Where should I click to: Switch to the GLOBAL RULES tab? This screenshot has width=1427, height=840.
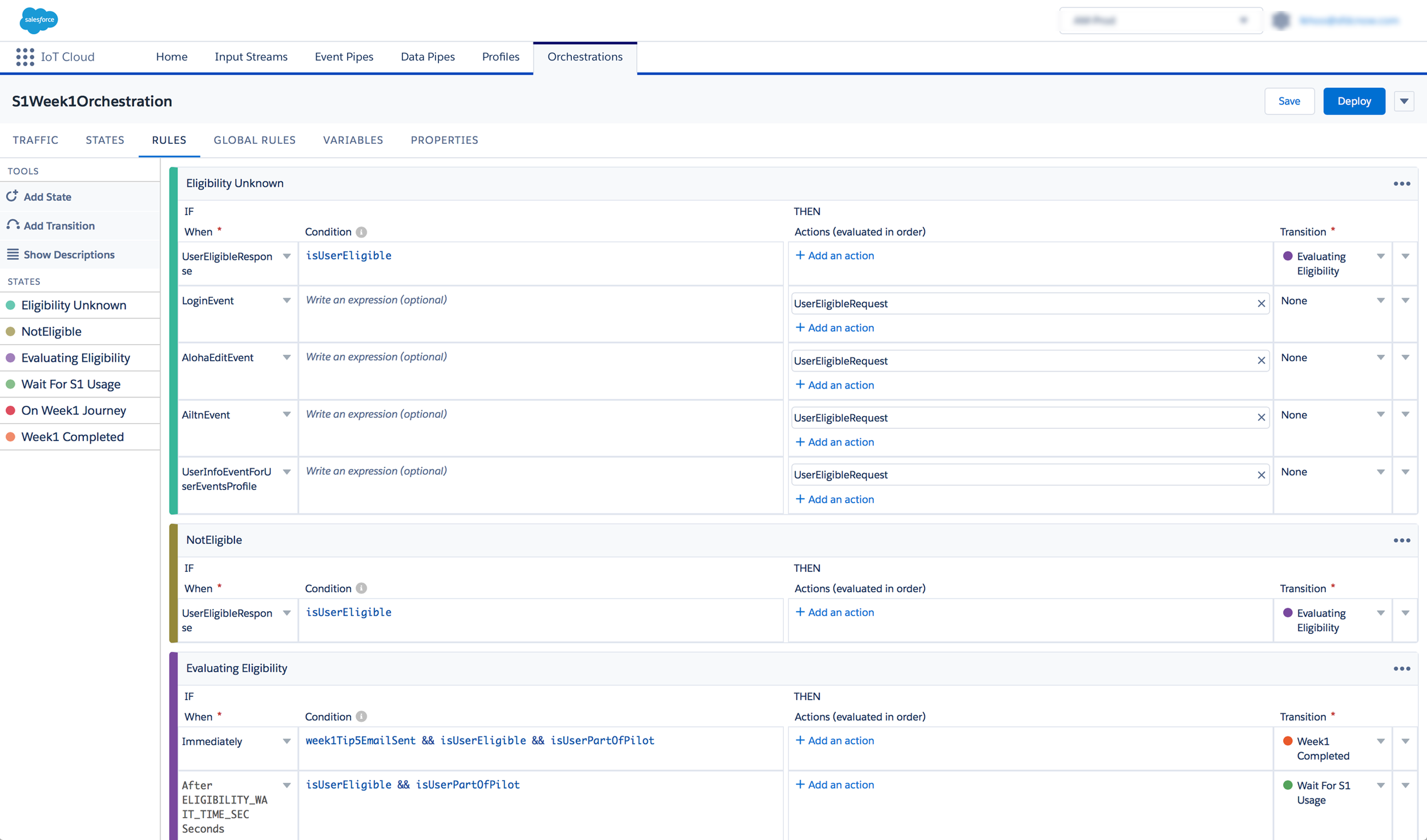255,140
